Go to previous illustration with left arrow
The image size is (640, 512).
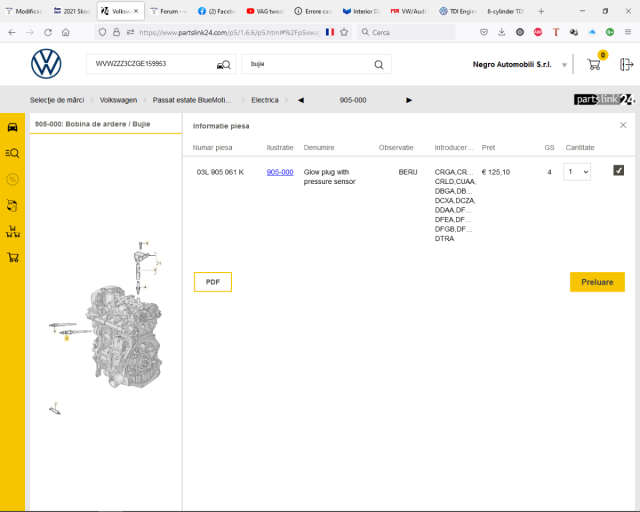click(x=301, y=100)
